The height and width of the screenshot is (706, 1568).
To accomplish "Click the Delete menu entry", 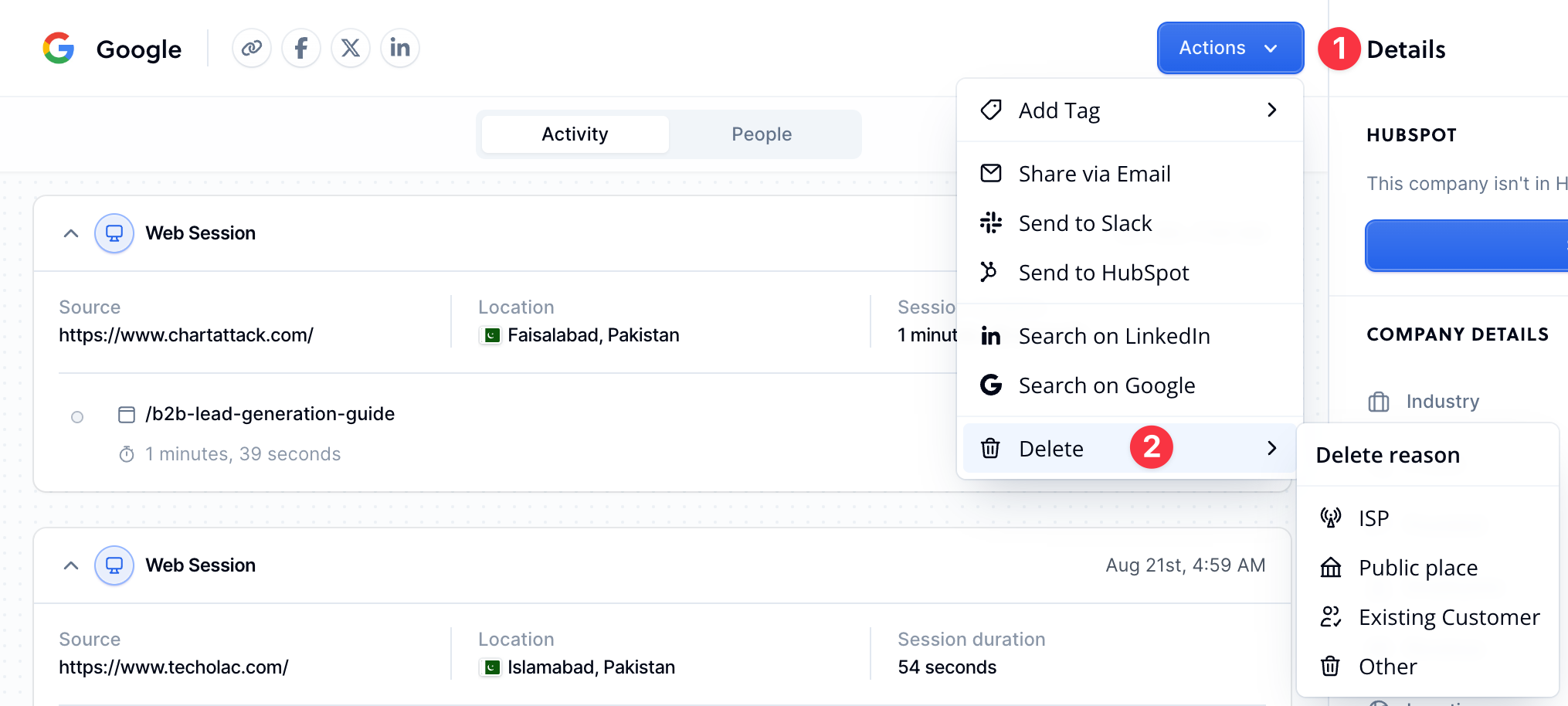I will (1129, 448).
